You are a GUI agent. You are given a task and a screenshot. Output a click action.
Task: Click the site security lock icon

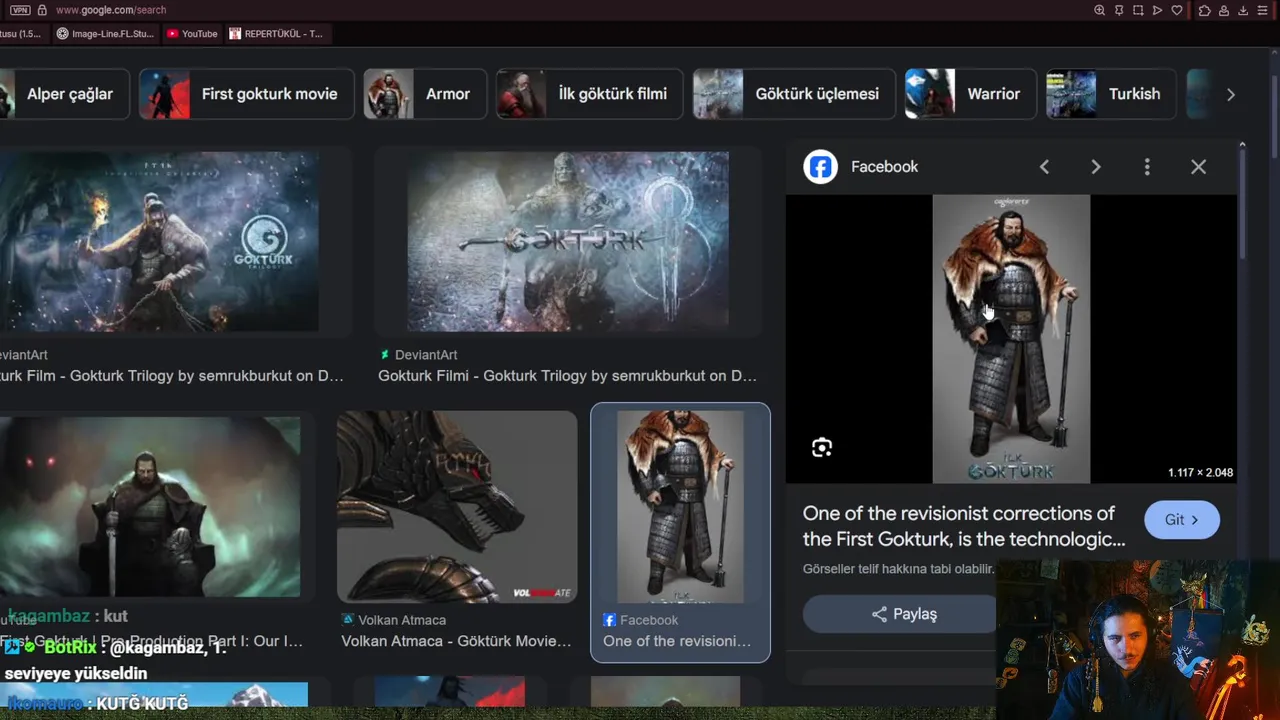tap(41, 10)
